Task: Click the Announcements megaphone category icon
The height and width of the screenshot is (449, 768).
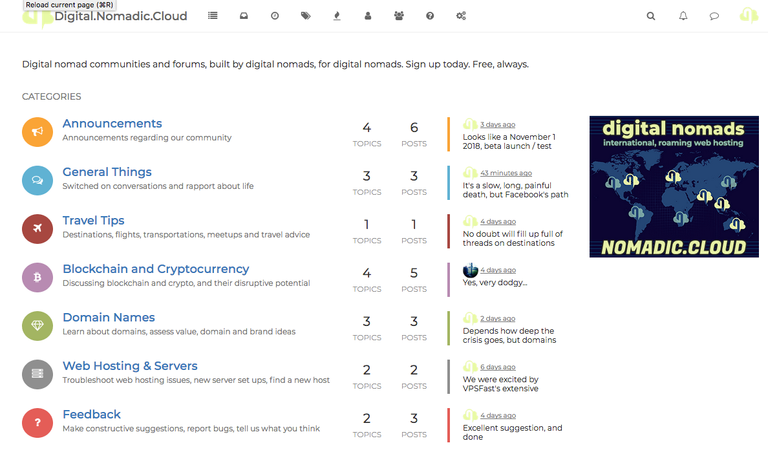Action: pyautogui.click(x=37, y=132)
